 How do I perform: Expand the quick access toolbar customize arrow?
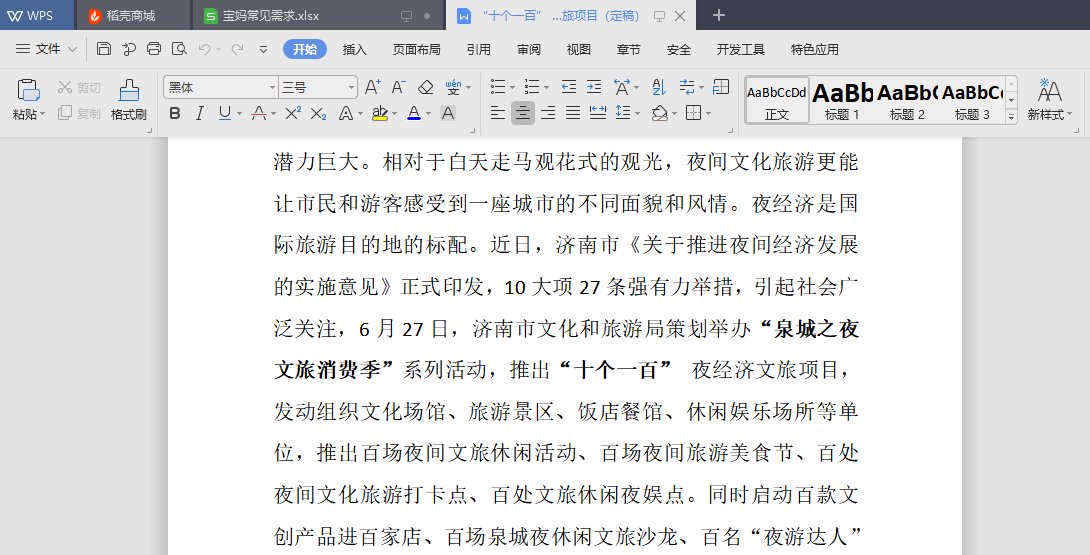click(263, 49)
